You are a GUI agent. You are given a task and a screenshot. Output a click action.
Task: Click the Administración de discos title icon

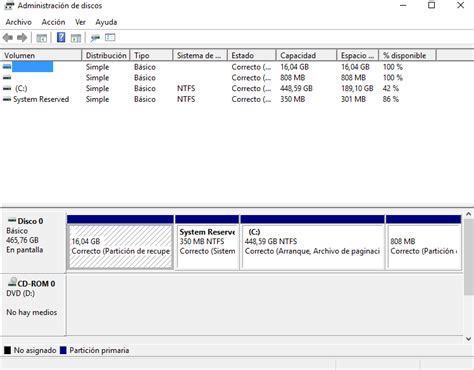9,5
